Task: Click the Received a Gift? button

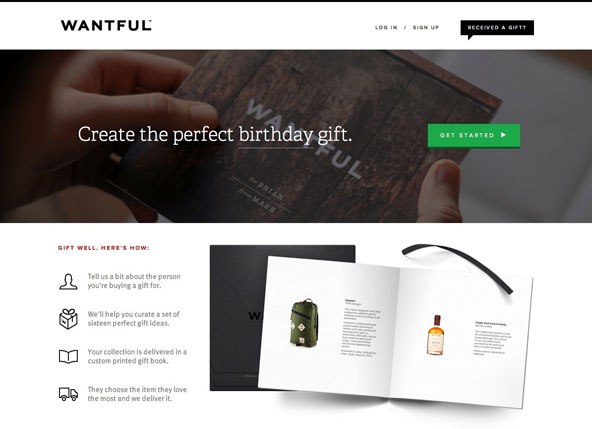Action: coord(497,28)
